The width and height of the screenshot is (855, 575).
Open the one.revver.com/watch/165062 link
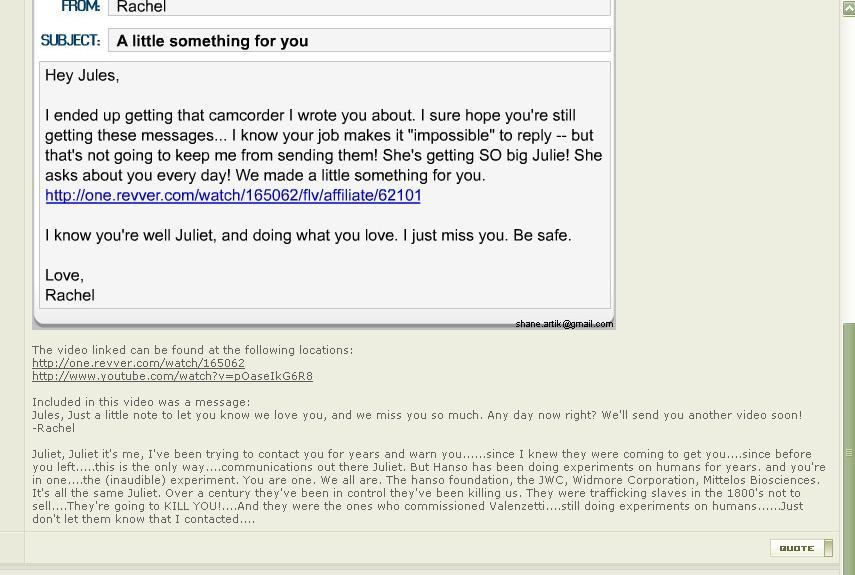[139, 363]
